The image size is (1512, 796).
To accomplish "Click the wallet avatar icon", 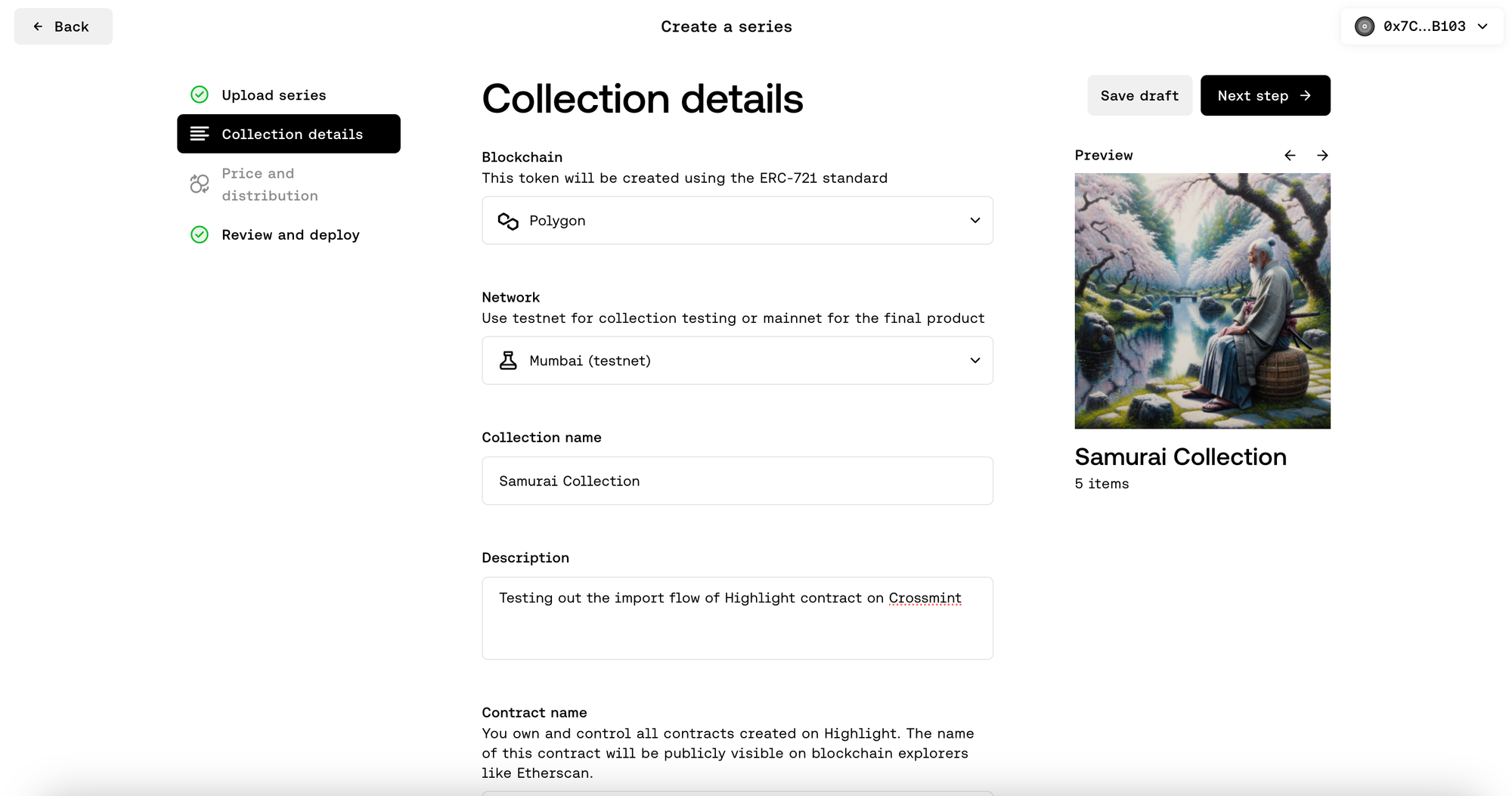I will (1365, 26).
